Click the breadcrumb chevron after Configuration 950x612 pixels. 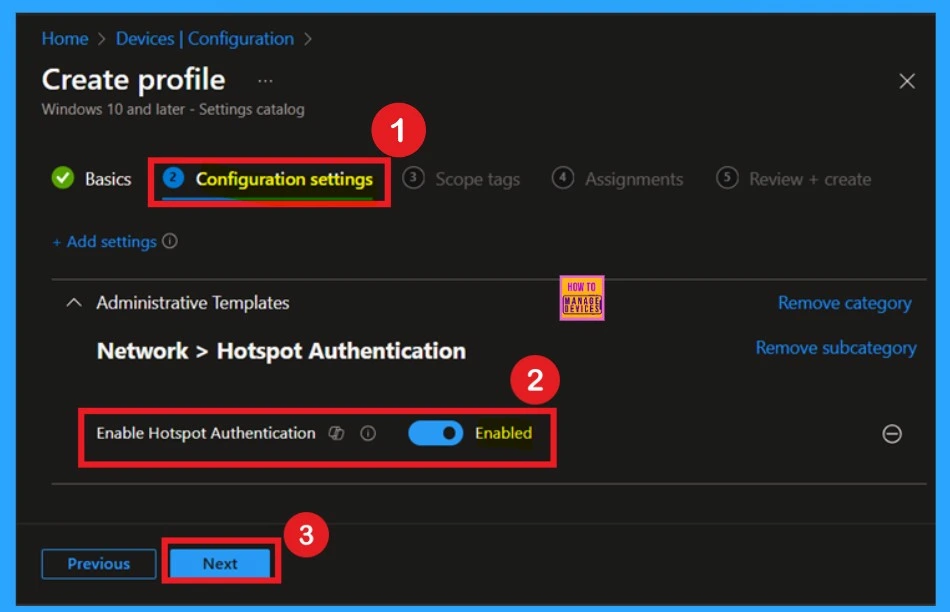click(x=308, y=39)
